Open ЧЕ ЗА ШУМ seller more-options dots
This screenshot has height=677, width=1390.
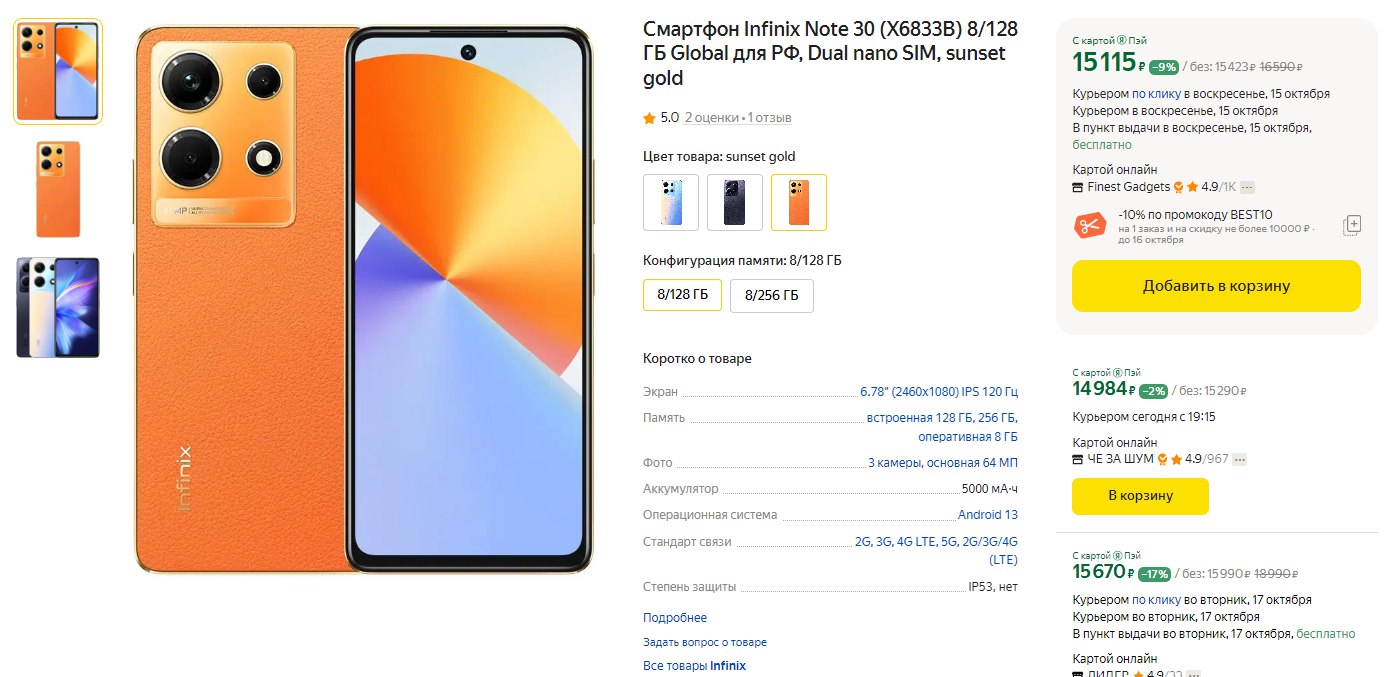pos(1240,459)
